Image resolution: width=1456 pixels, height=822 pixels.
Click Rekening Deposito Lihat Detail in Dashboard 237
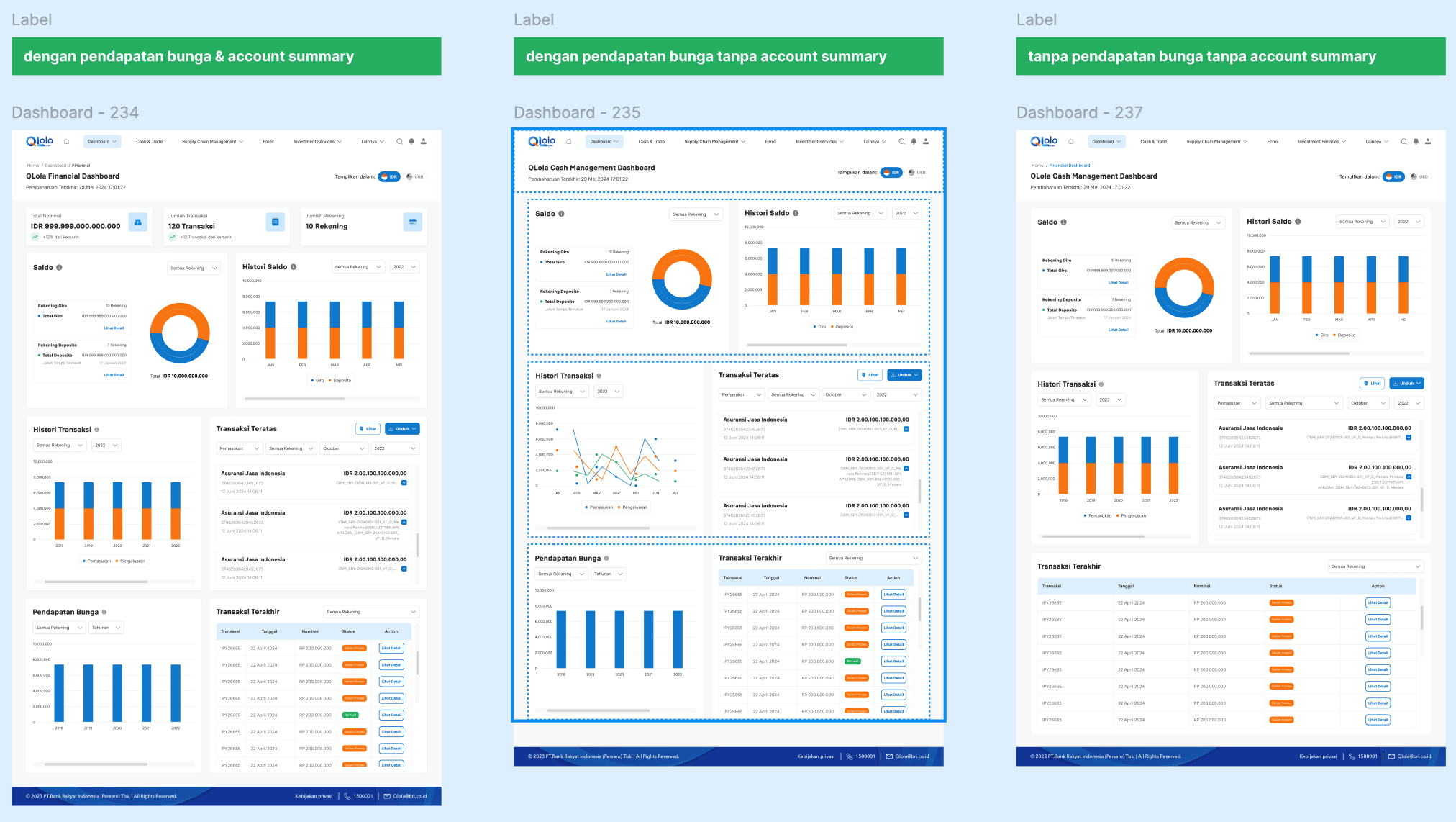click(1118, 330)
